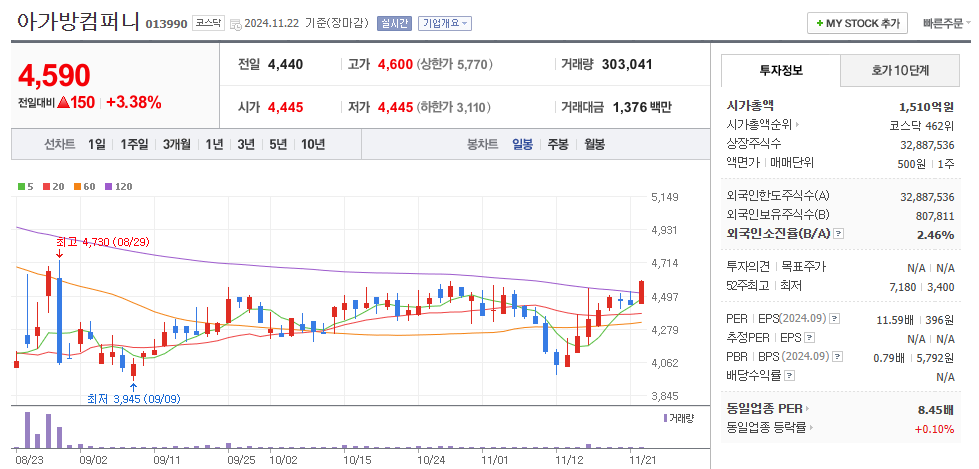Open the 기업개요 dropdown

(445, 24)
